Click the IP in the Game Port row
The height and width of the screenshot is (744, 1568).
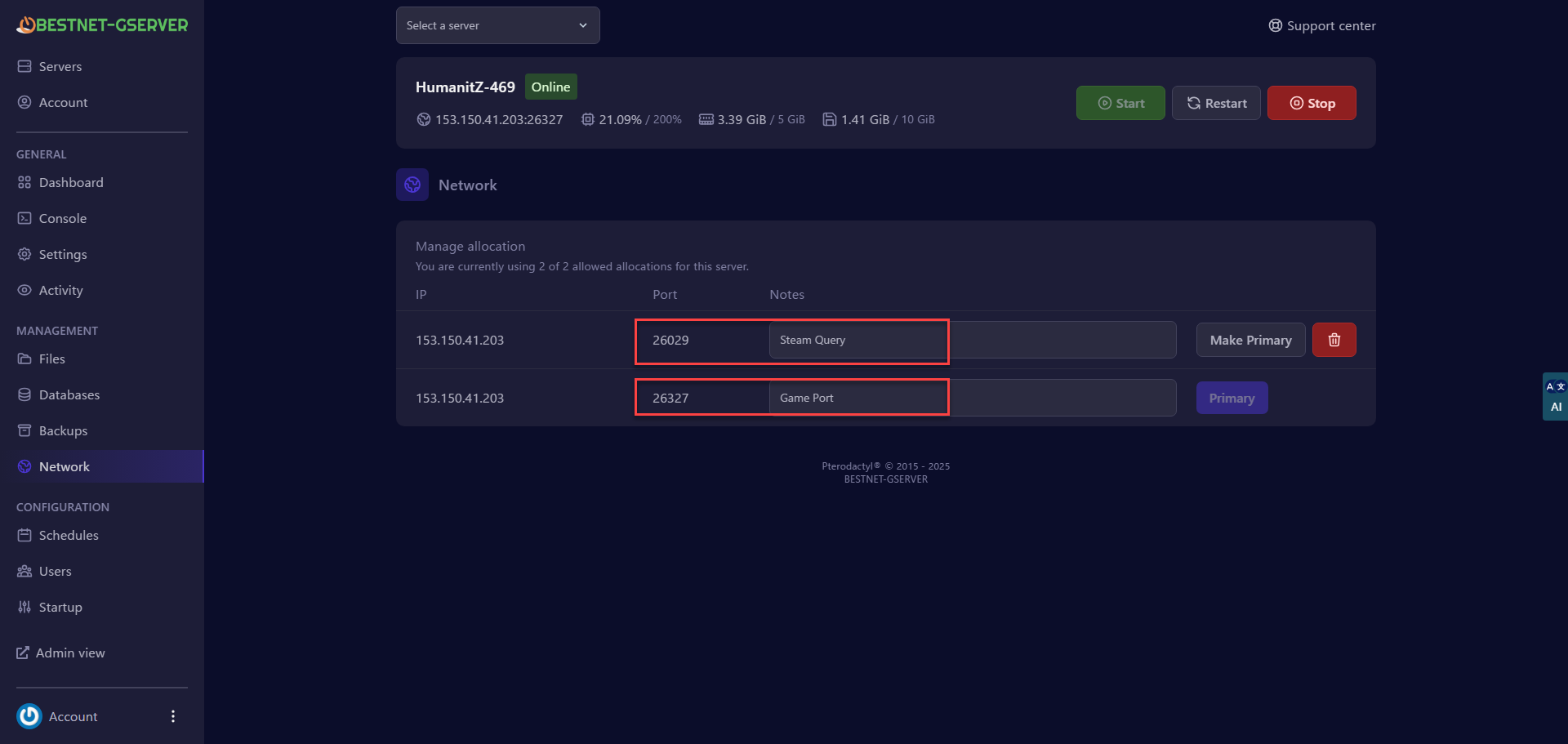(x=460, y=398)
